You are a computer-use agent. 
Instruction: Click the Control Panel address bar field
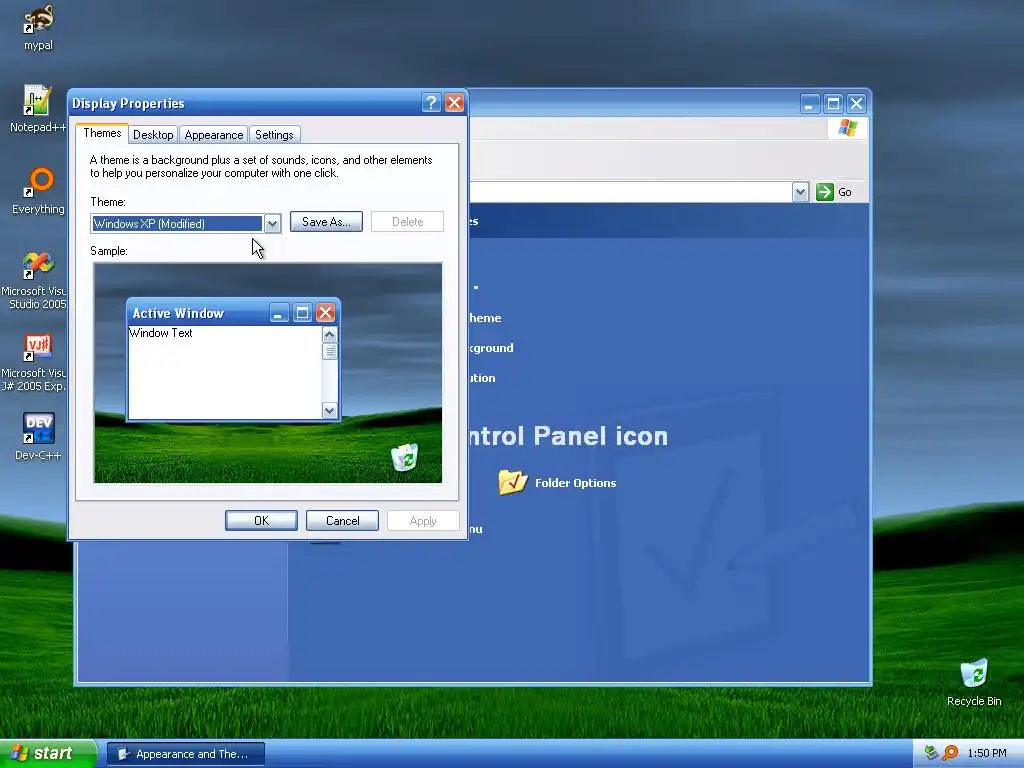(x=630, y=192)
